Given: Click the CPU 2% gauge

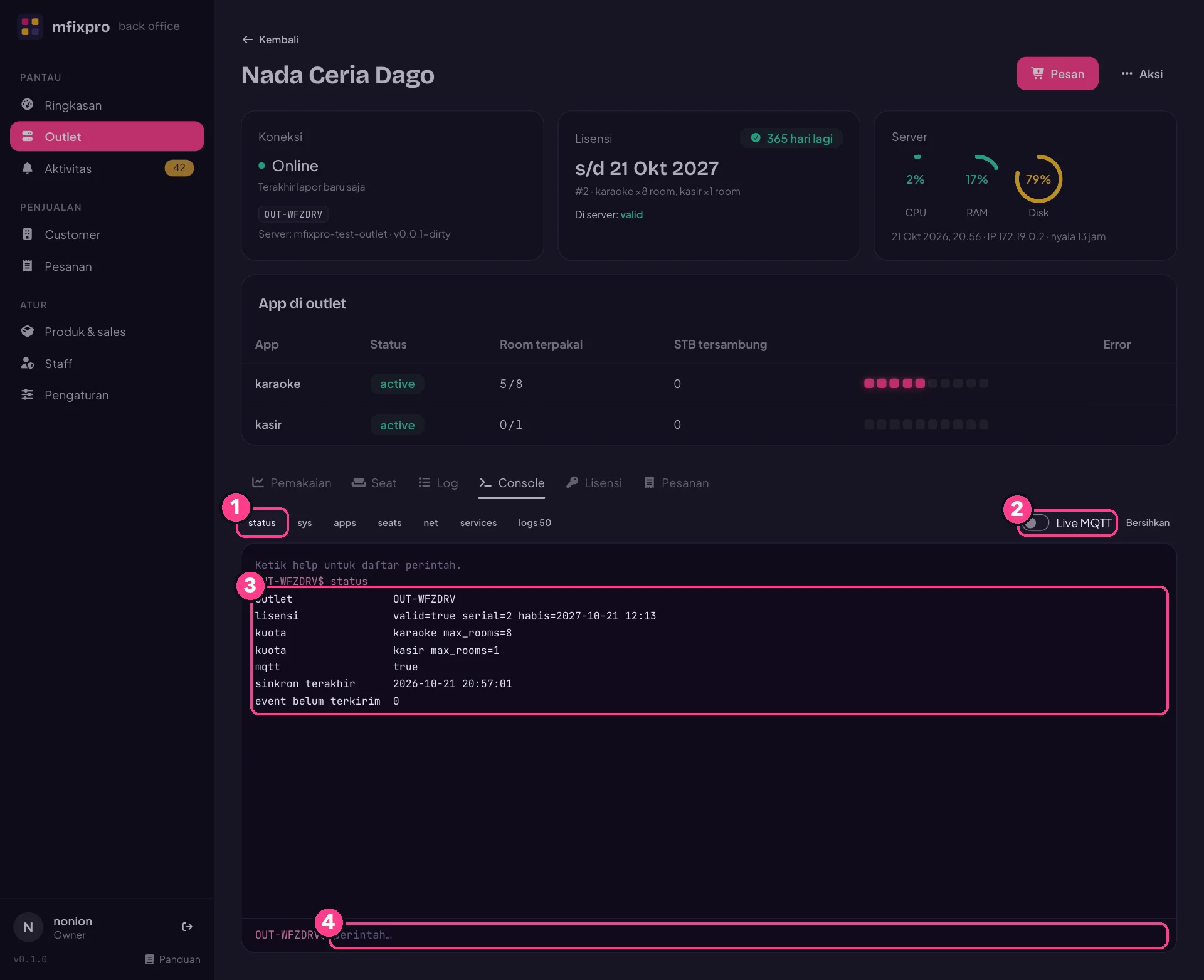Looking at the screenshot, I should 916,179.
